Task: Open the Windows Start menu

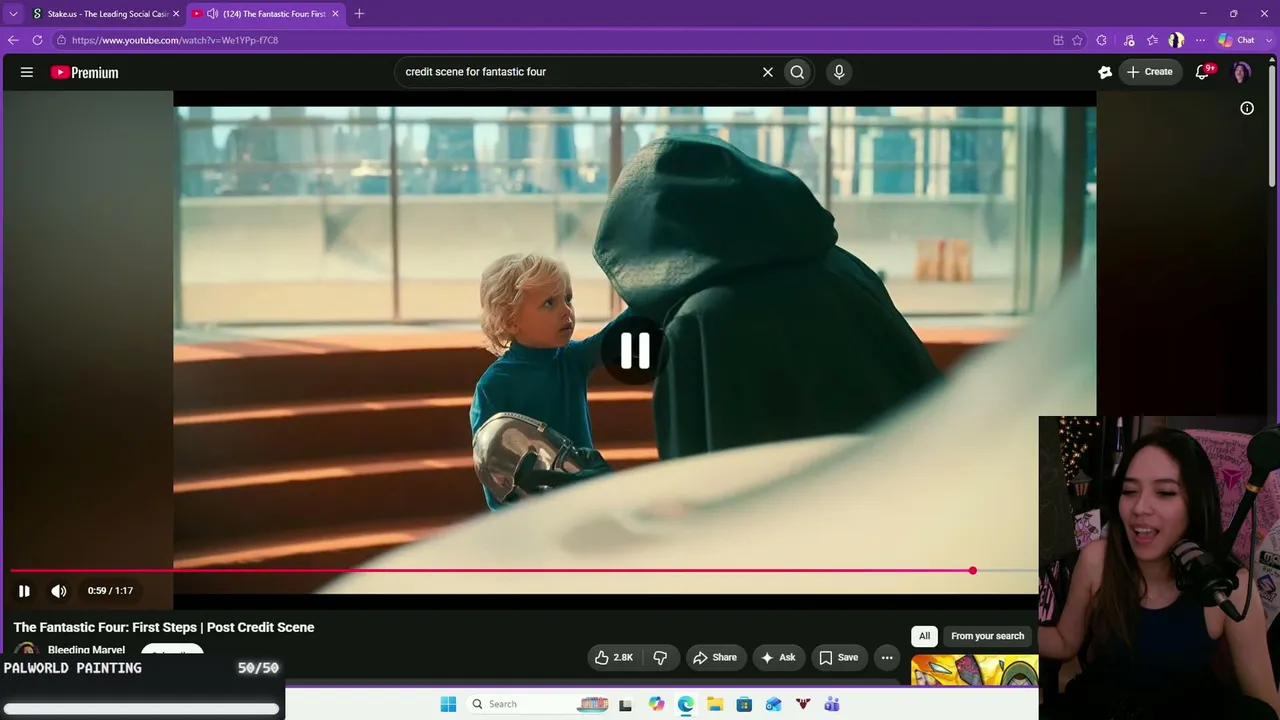Action: [448, 704]
